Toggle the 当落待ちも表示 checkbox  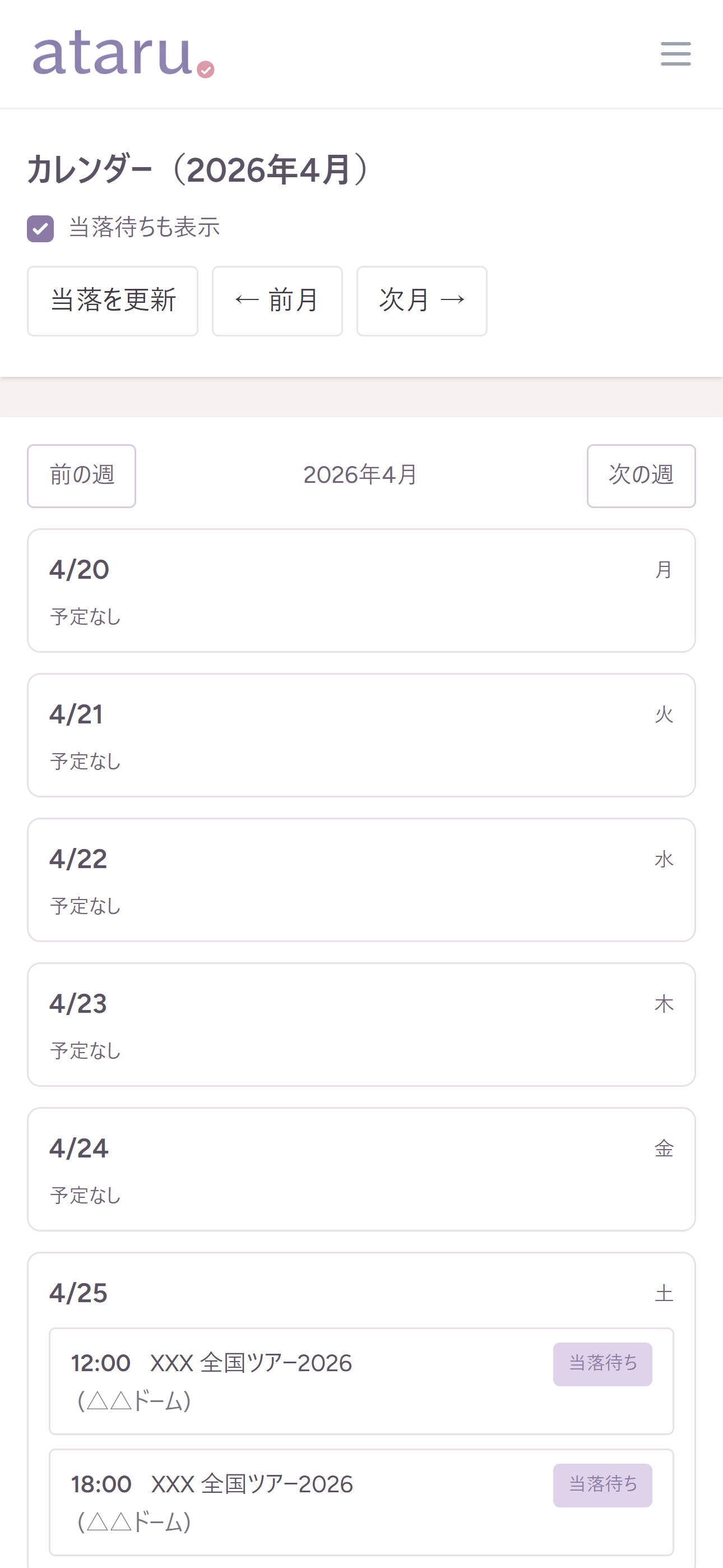(40, 229)
